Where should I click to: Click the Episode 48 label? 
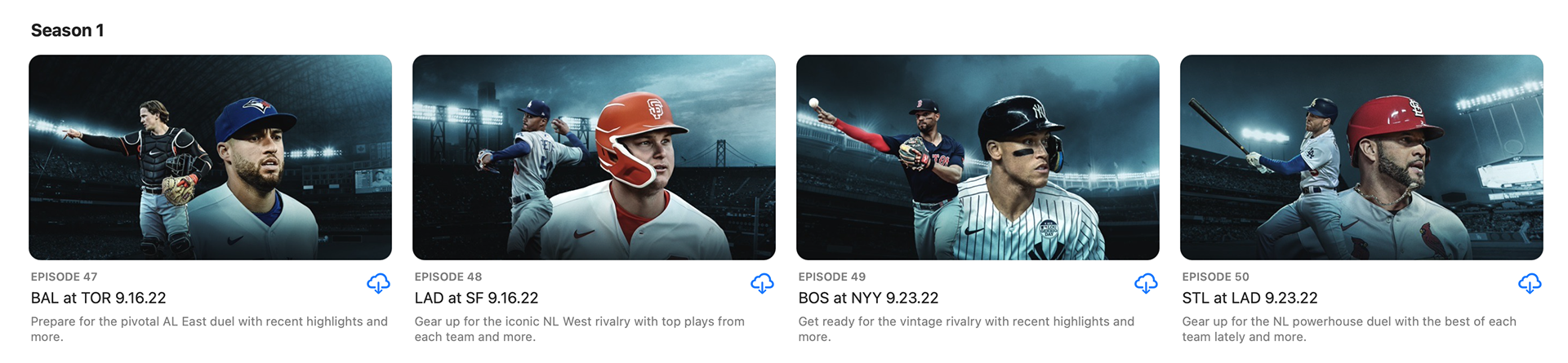pos(448,277)
